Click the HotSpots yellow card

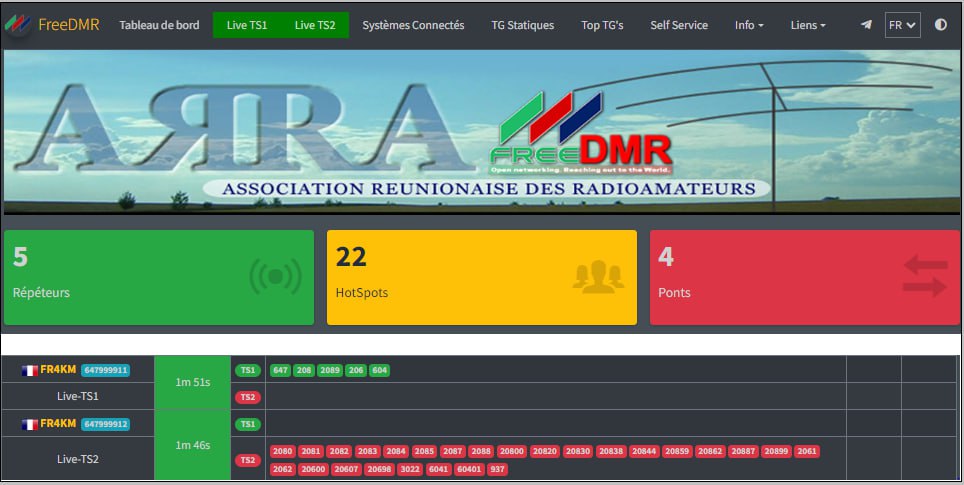482,277
